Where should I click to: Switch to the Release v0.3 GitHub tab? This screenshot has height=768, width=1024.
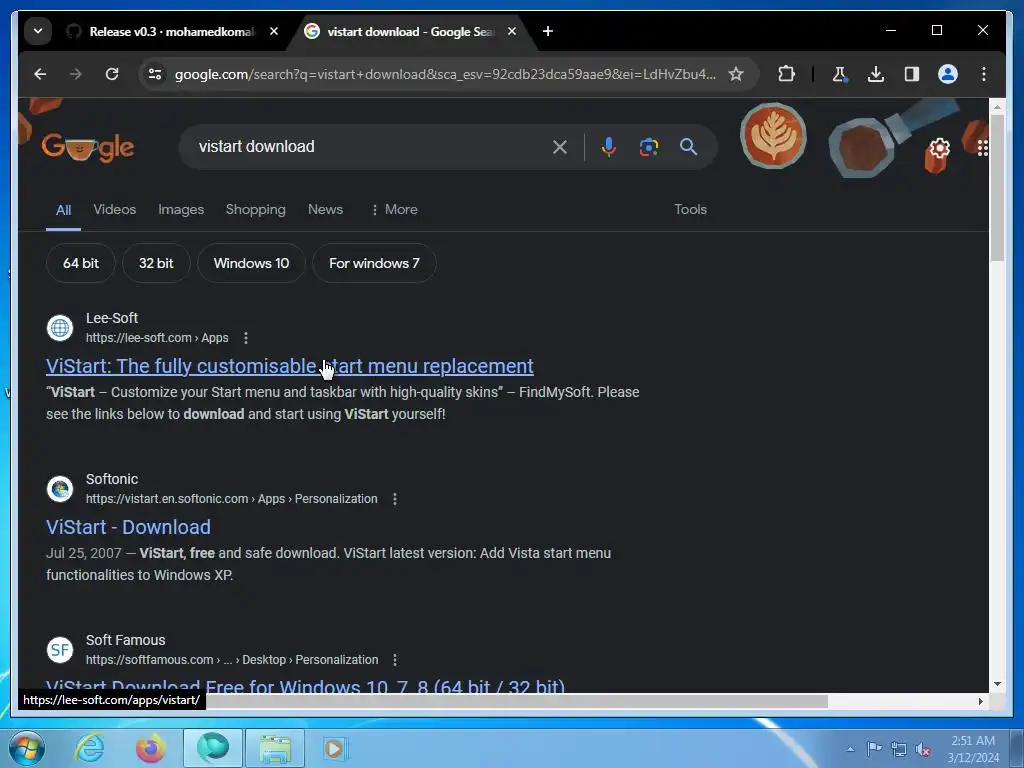[171, 31]
